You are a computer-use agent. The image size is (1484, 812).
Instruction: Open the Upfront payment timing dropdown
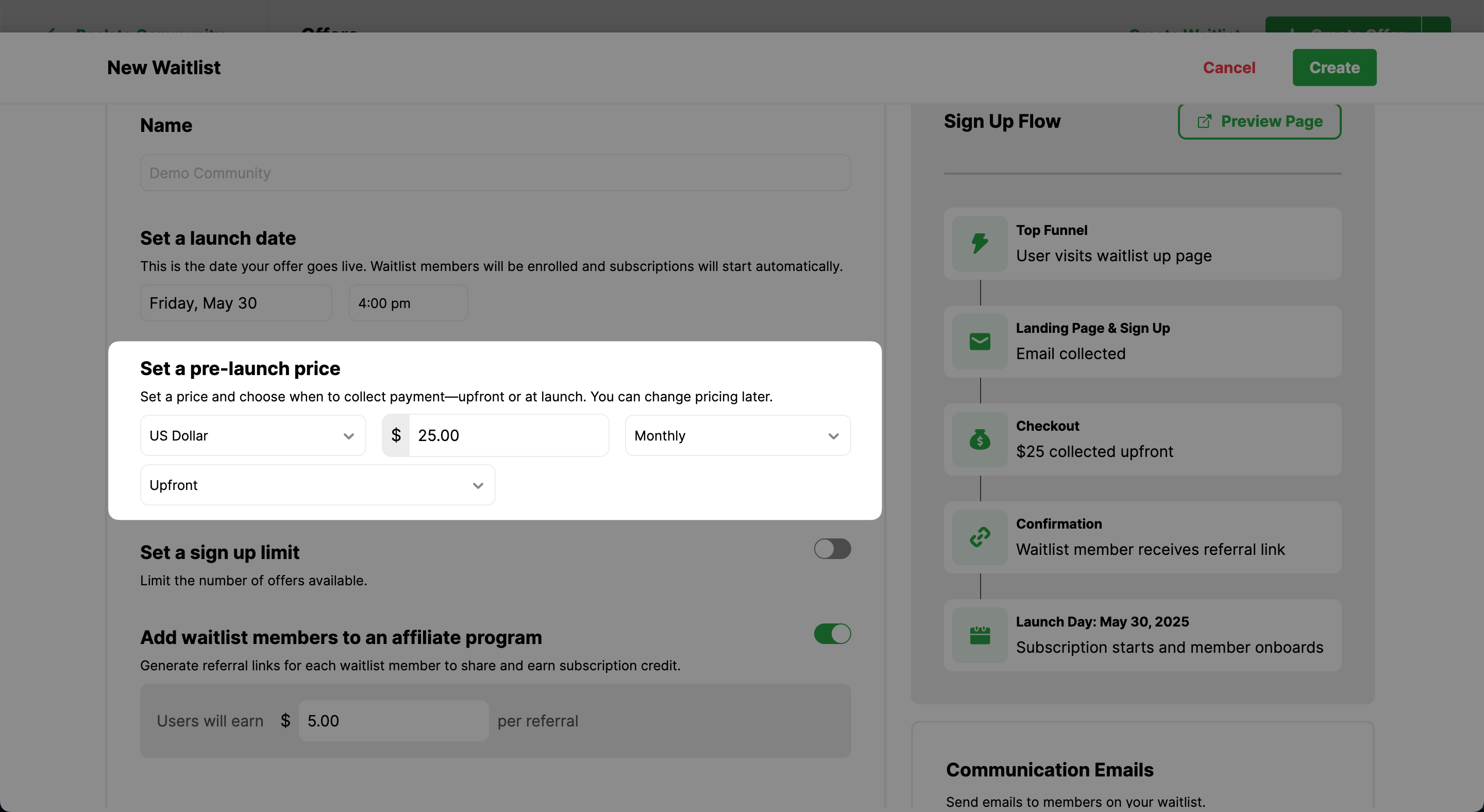[317, 485]
